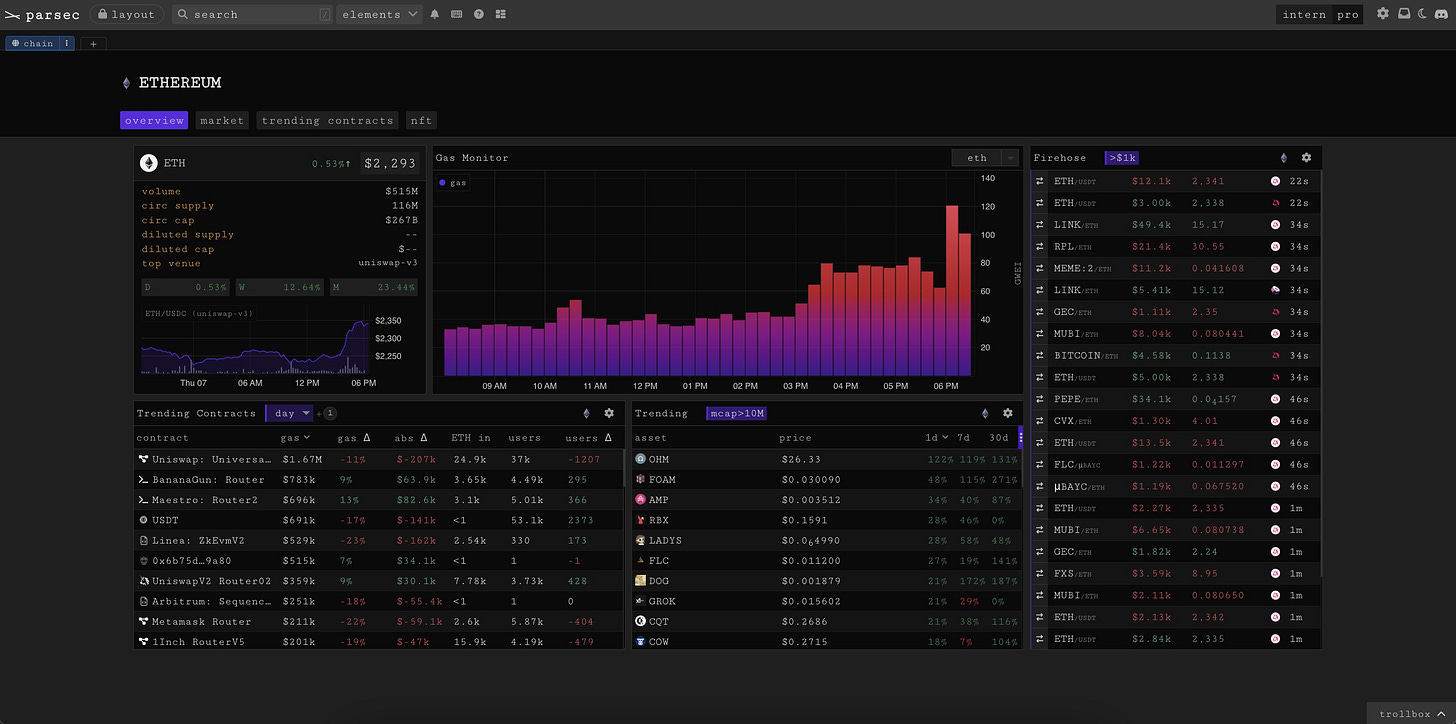
Task: Toggle dark mode moon icon
Action: [1424, 14]
